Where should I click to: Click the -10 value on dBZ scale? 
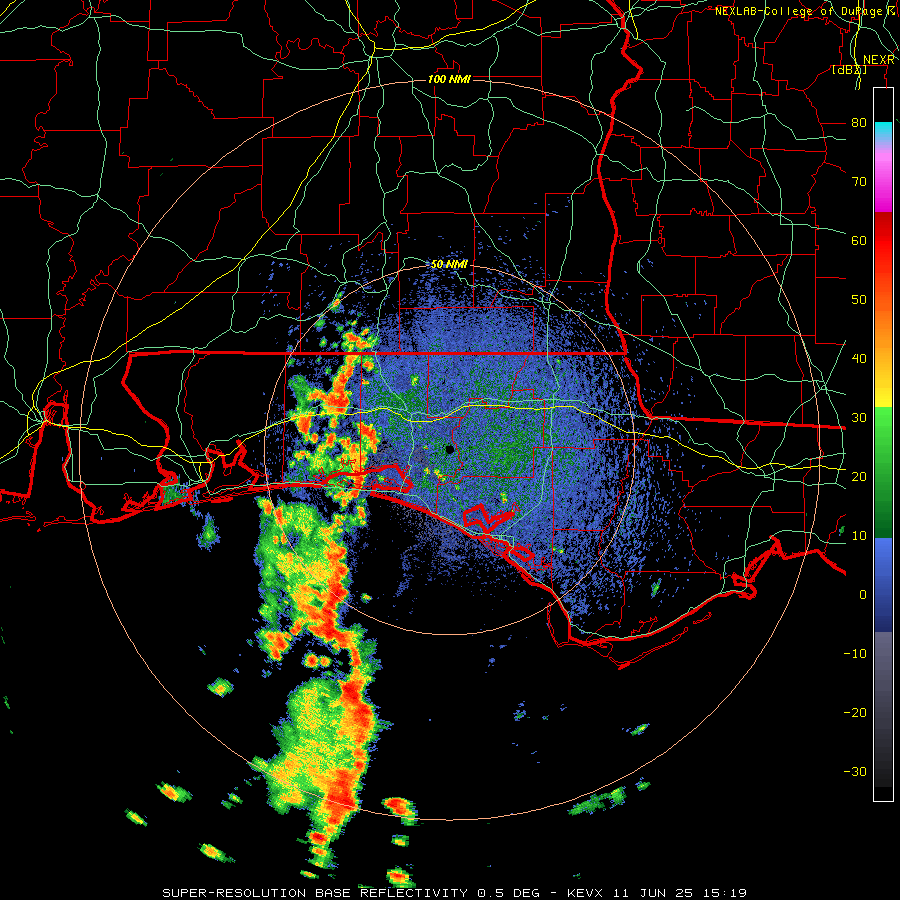(855, 654)
